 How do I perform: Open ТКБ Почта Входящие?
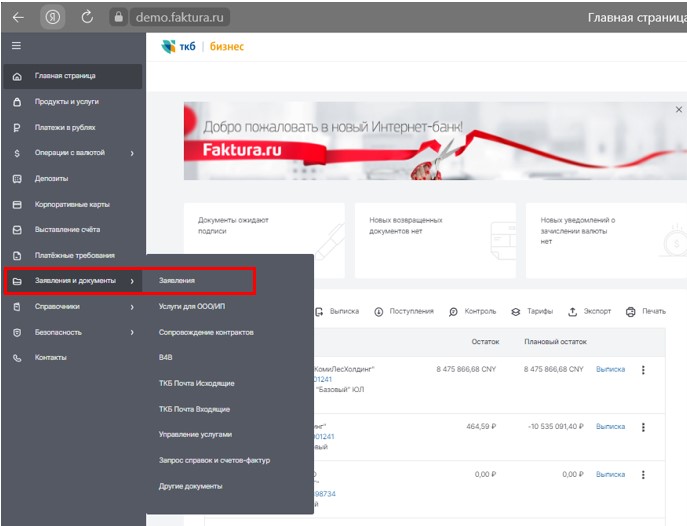point(195,409)
